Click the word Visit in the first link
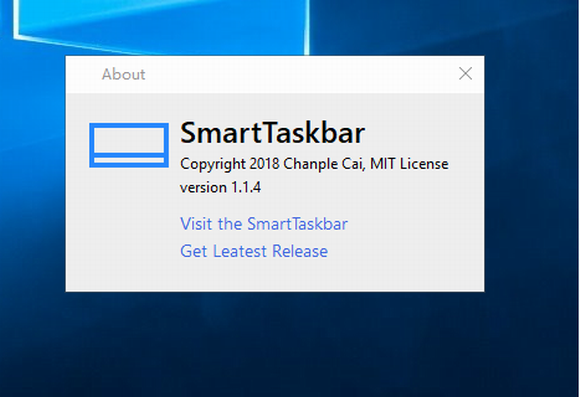Viewport: 580px width, 397px height. [x=196, y=224]
